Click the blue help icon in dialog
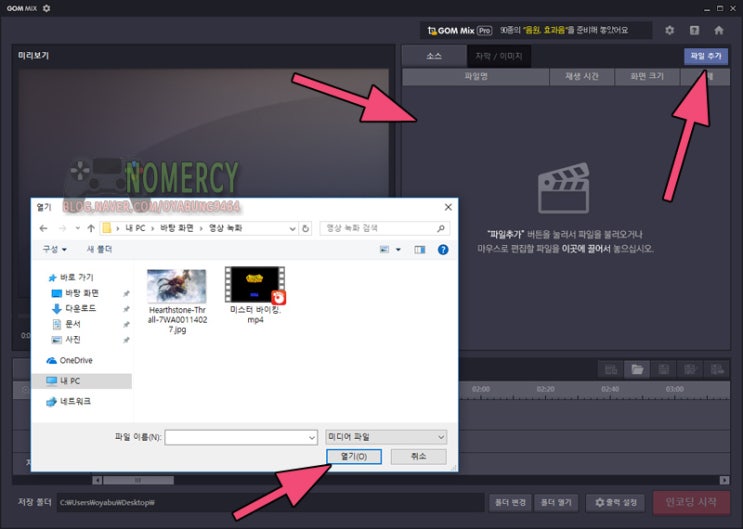This screenshot has height=529, width=743. click(x=443, y=249)
